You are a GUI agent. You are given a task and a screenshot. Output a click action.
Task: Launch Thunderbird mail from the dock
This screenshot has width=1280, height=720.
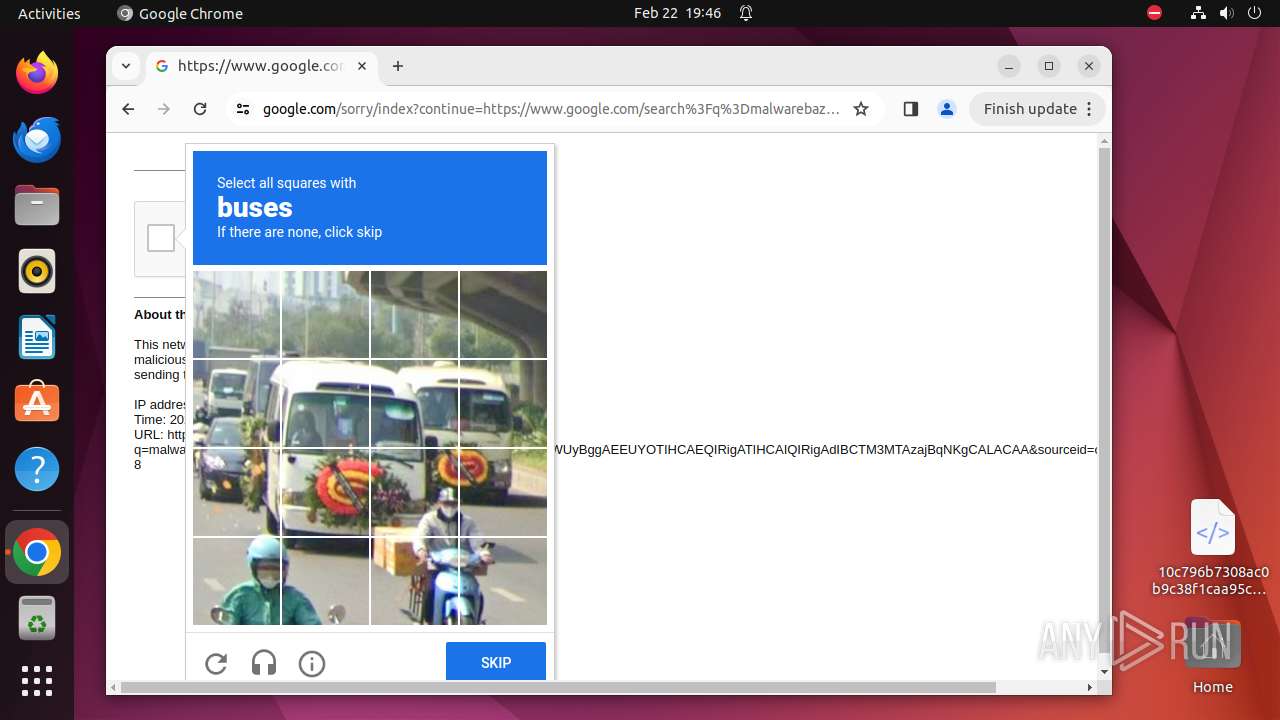[x=37, y=139]
